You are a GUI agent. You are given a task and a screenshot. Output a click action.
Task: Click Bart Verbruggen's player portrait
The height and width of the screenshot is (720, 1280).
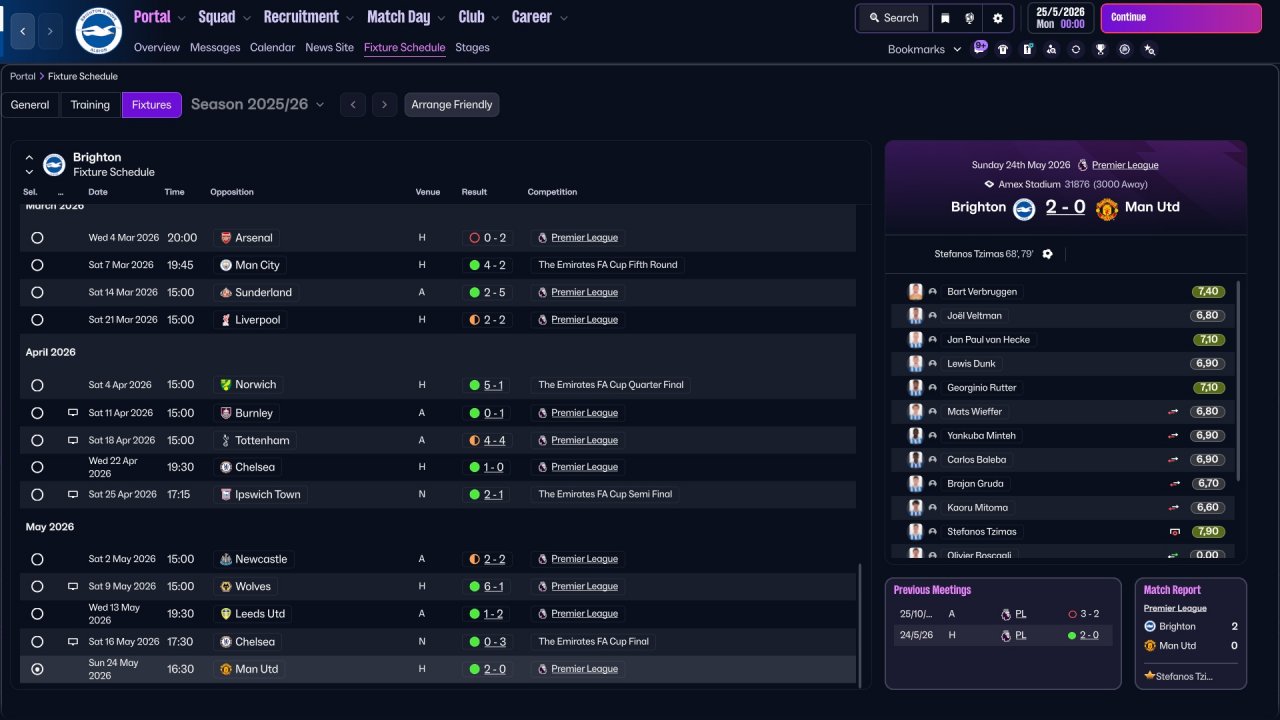915,292
